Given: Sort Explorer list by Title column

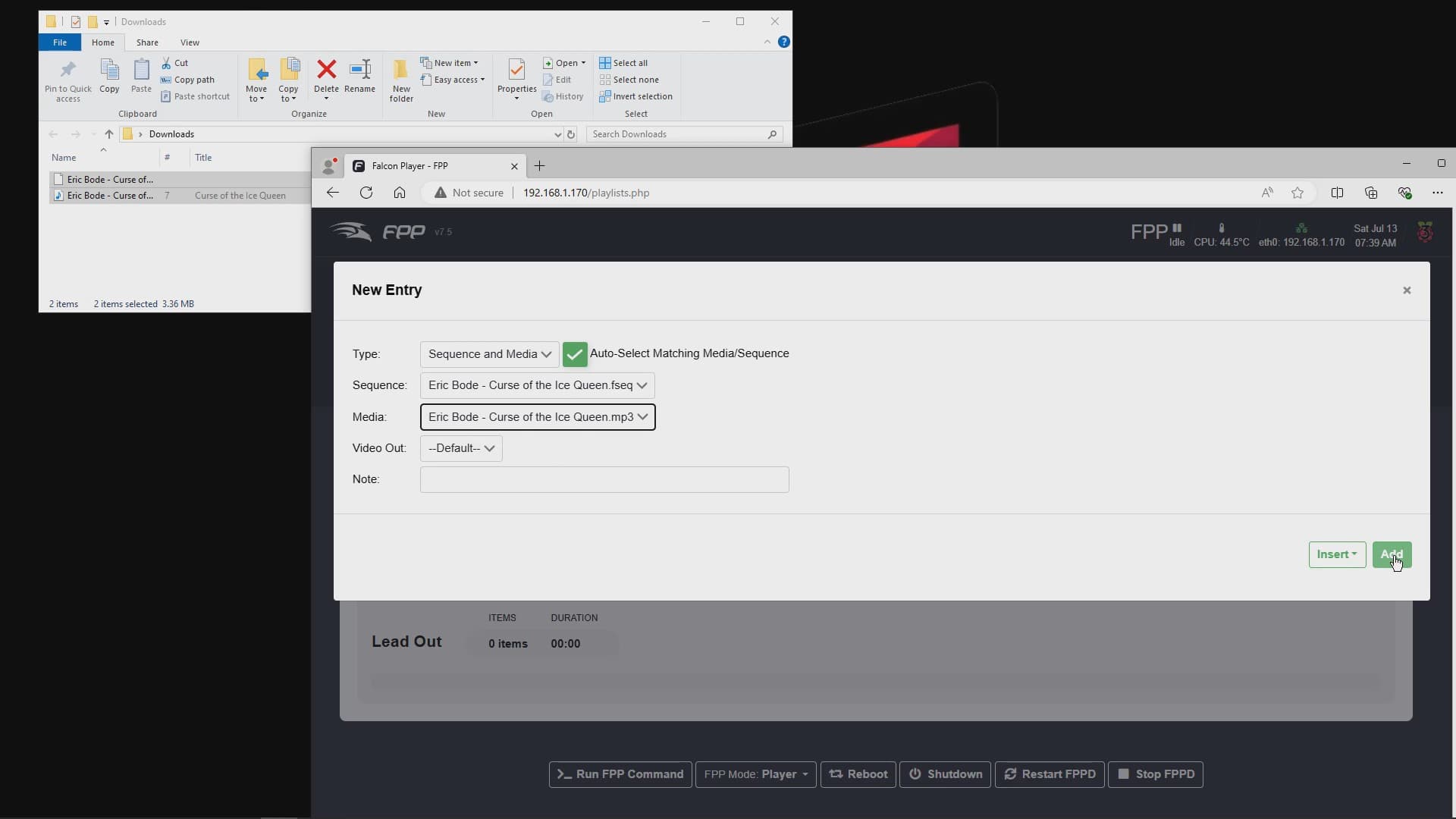Looking at the screenshot, I should click(x=203, y=158).
